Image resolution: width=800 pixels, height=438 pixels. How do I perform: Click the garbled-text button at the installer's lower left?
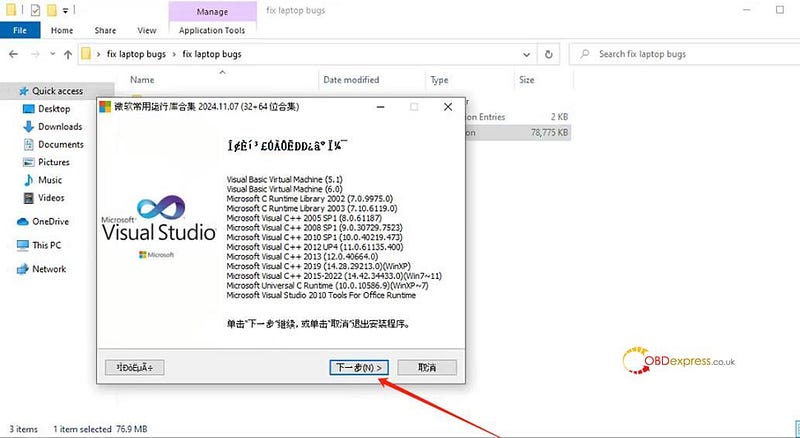point(135,367)
